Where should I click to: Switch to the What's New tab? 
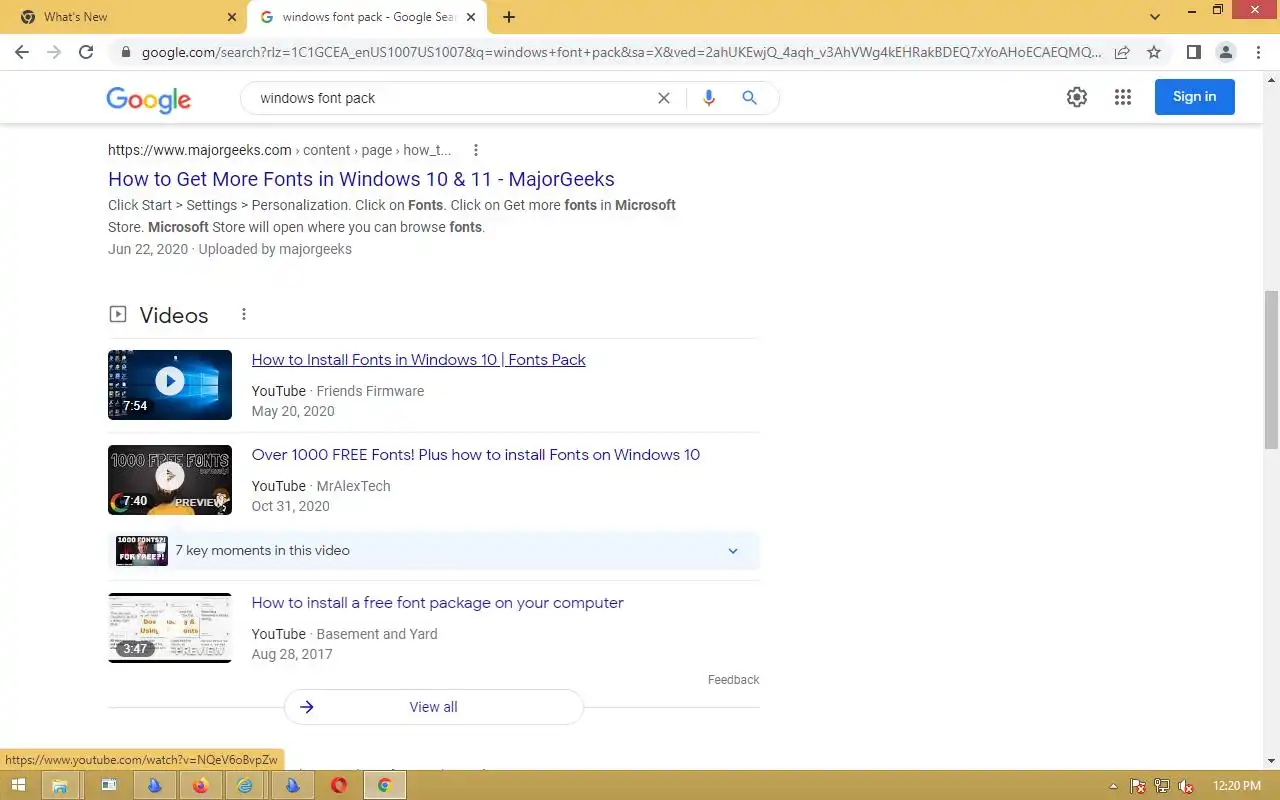coord(124,17)
